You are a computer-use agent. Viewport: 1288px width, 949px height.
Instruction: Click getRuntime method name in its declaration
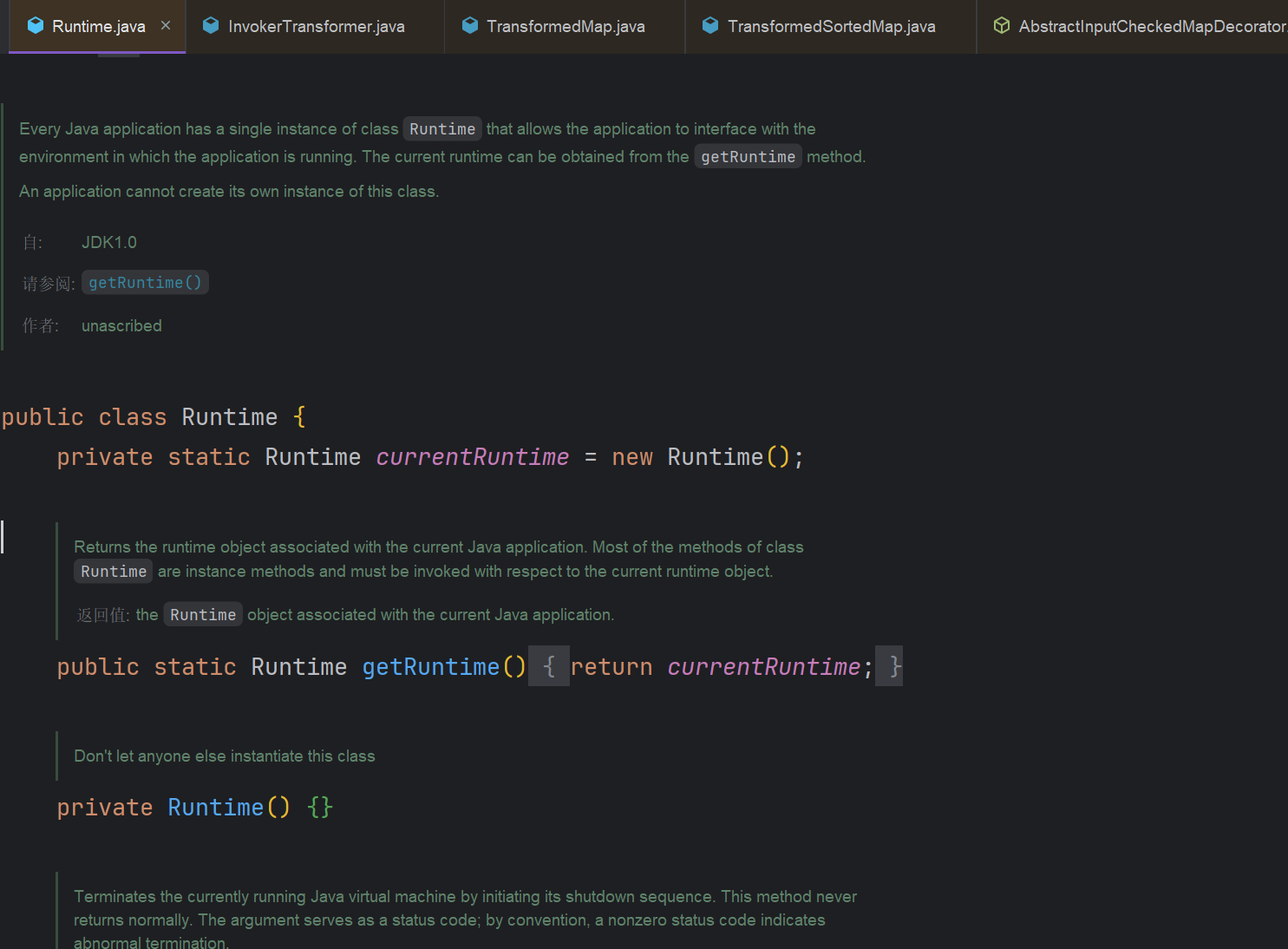pos(430,666)
